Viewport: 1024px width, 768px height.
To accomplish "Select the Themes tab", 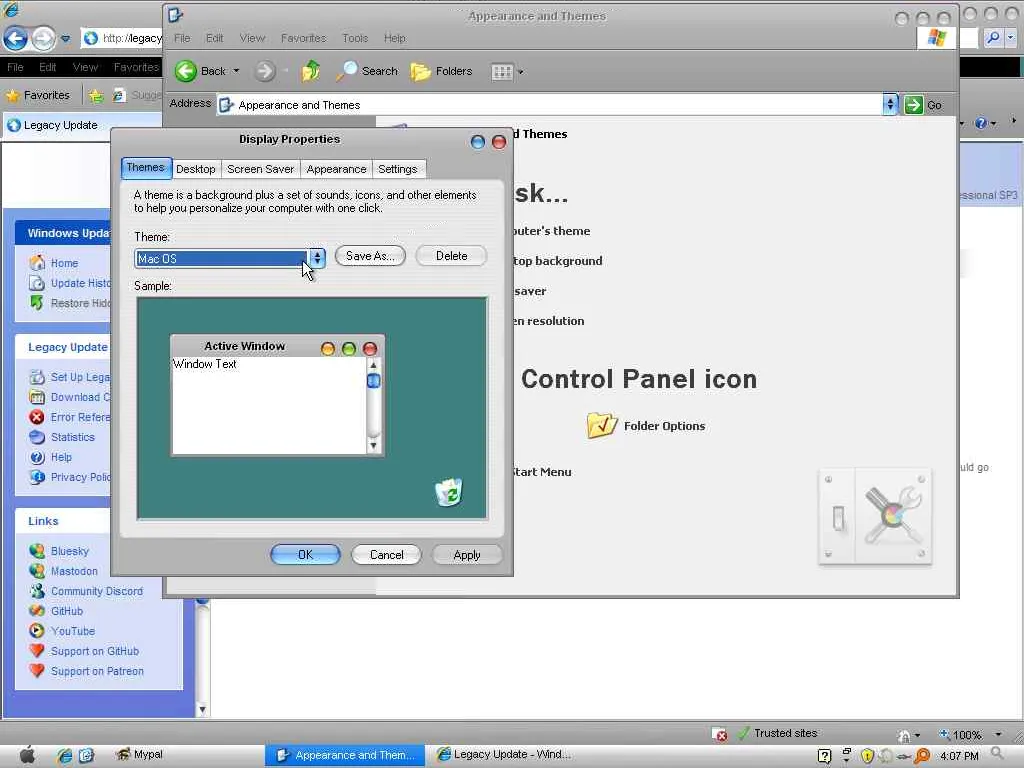I will coord(146,168).
